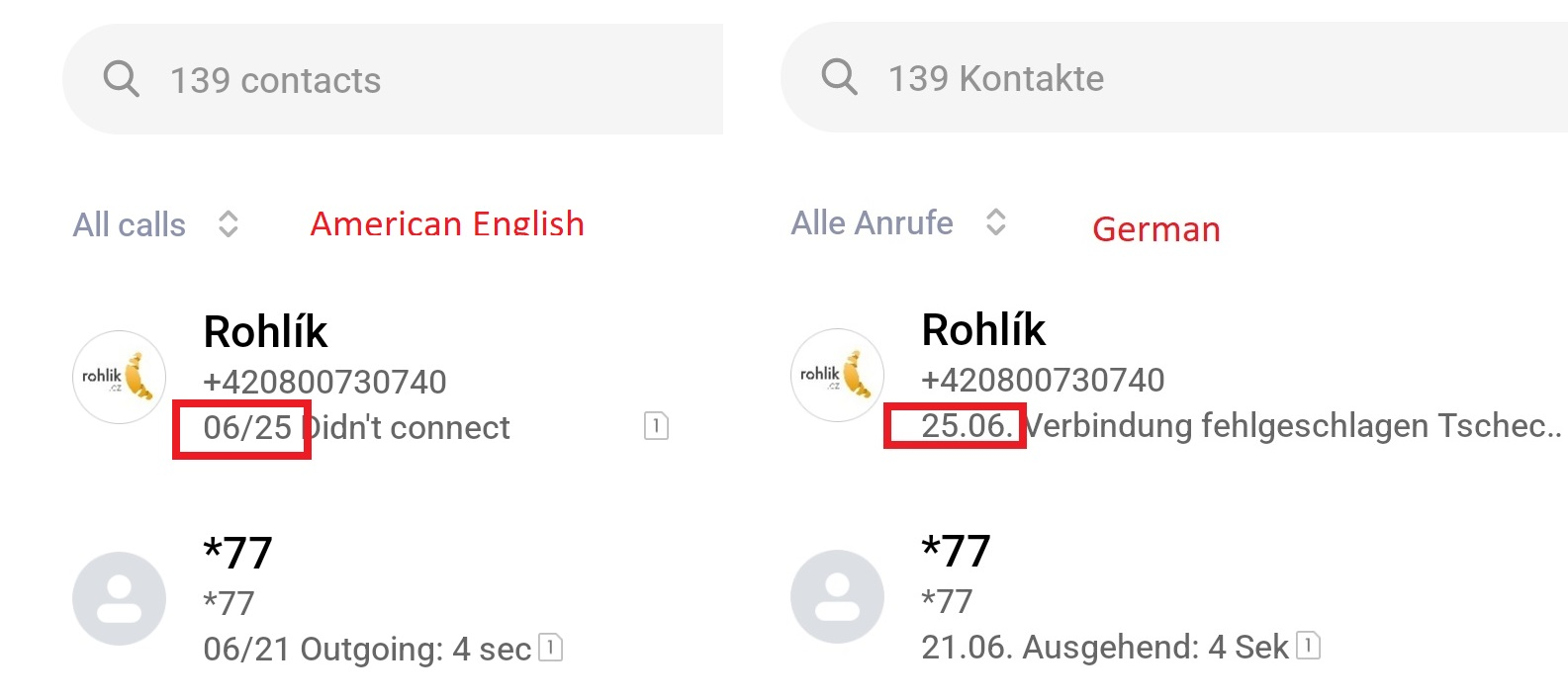1568x700 pixels.
Task: Click the up-down arrows beside Alle Anrufe
Action: tap(996, 221)
